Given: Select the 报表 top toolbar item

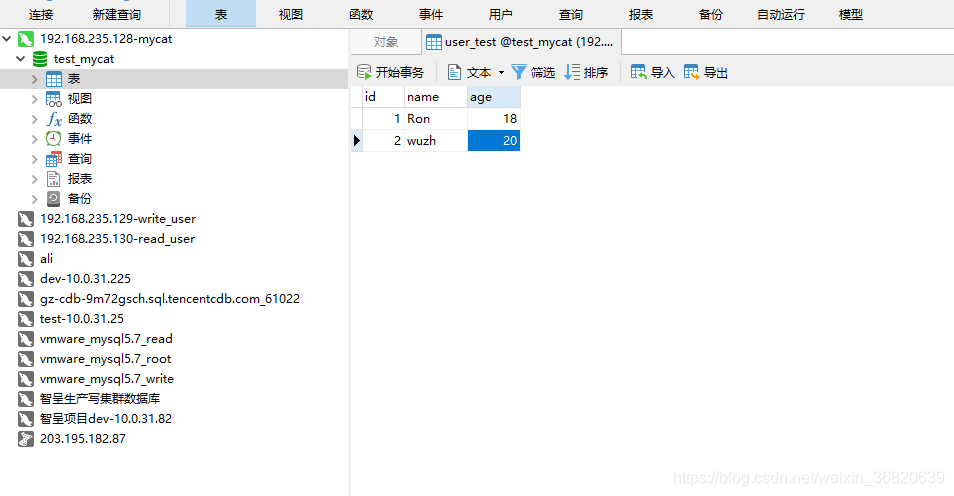Looking at the screenshot, I should 641,15.
